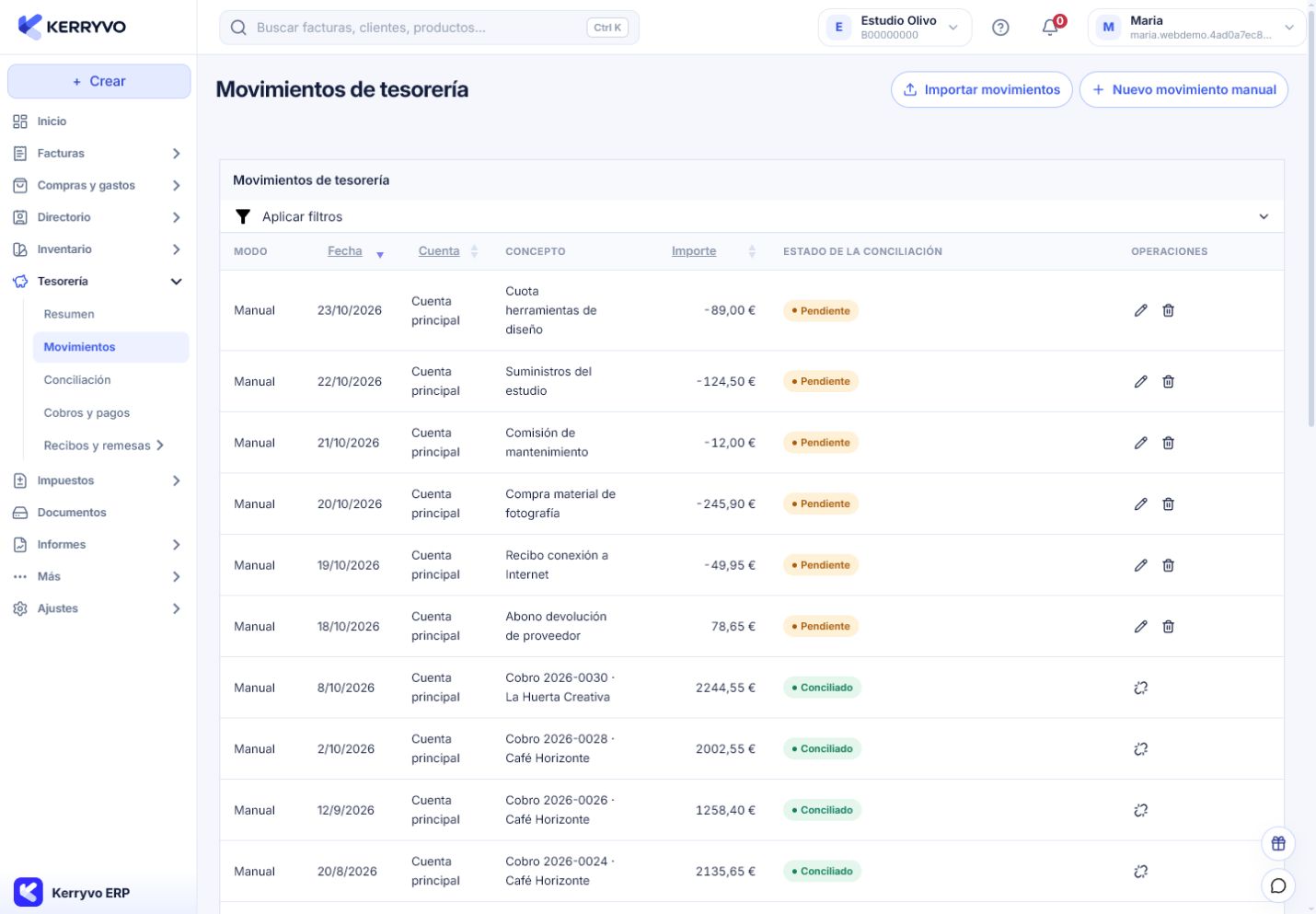Screen dimensions: 1316x914
Task: Edit the Recibo conexión a Internet movement
Action: point(1140,565)
